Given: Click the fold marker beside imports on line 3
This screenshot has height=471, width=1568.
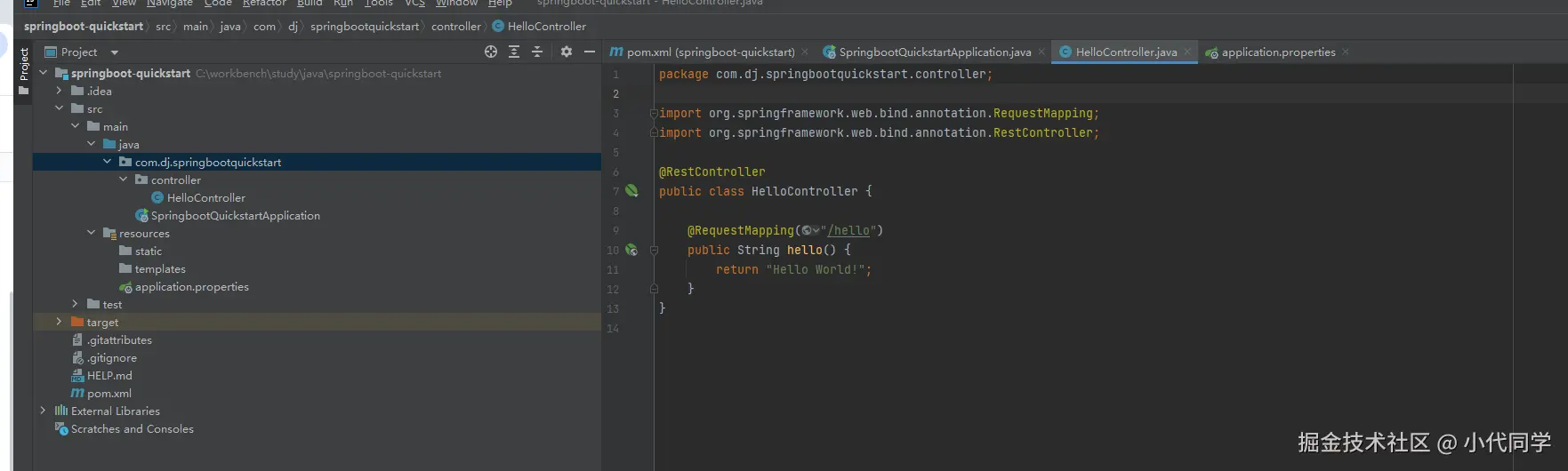Looking at the screenshot, I should coord(654,113).
